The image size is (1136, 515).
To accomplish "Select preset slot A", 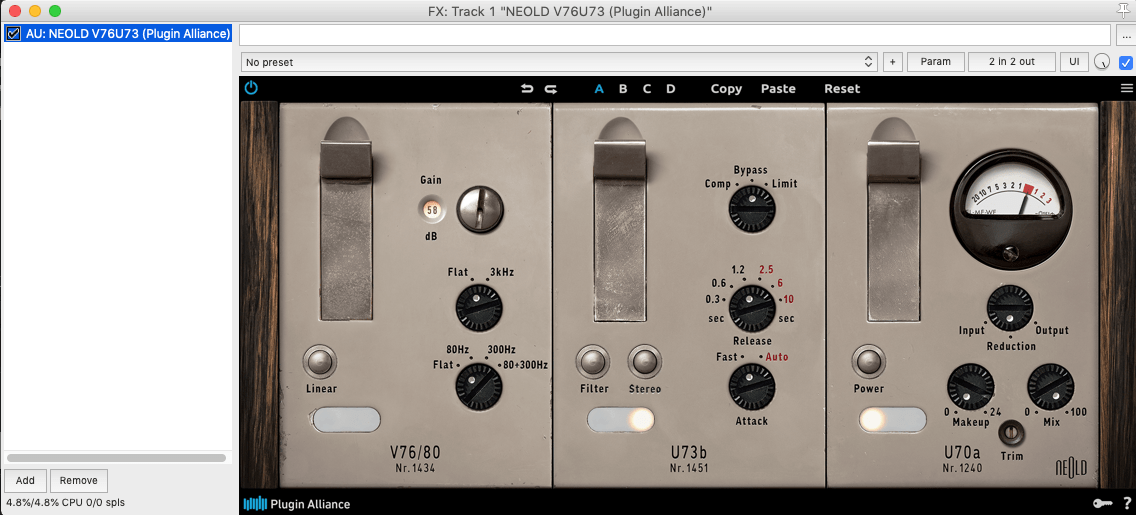I will (599, 89).
